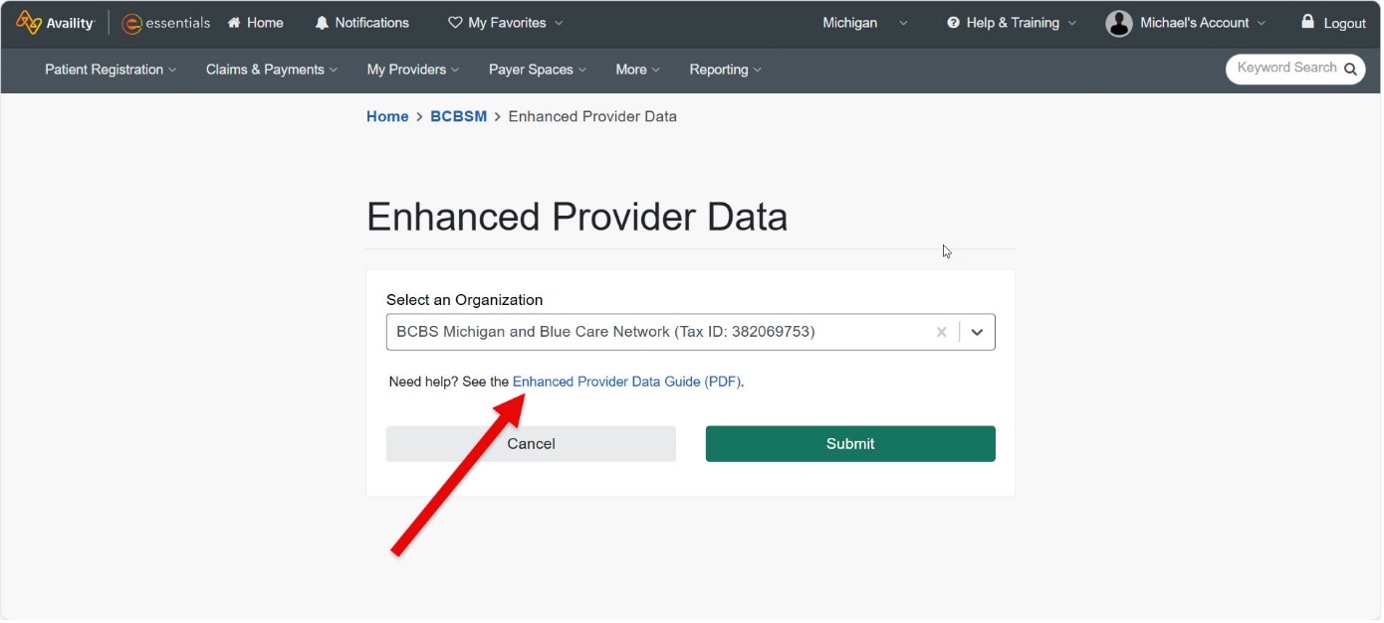Open the Enhanced Provider Data Guide PDF
The height and width of the screenshot is (623, 1384).
pos(627,382)
